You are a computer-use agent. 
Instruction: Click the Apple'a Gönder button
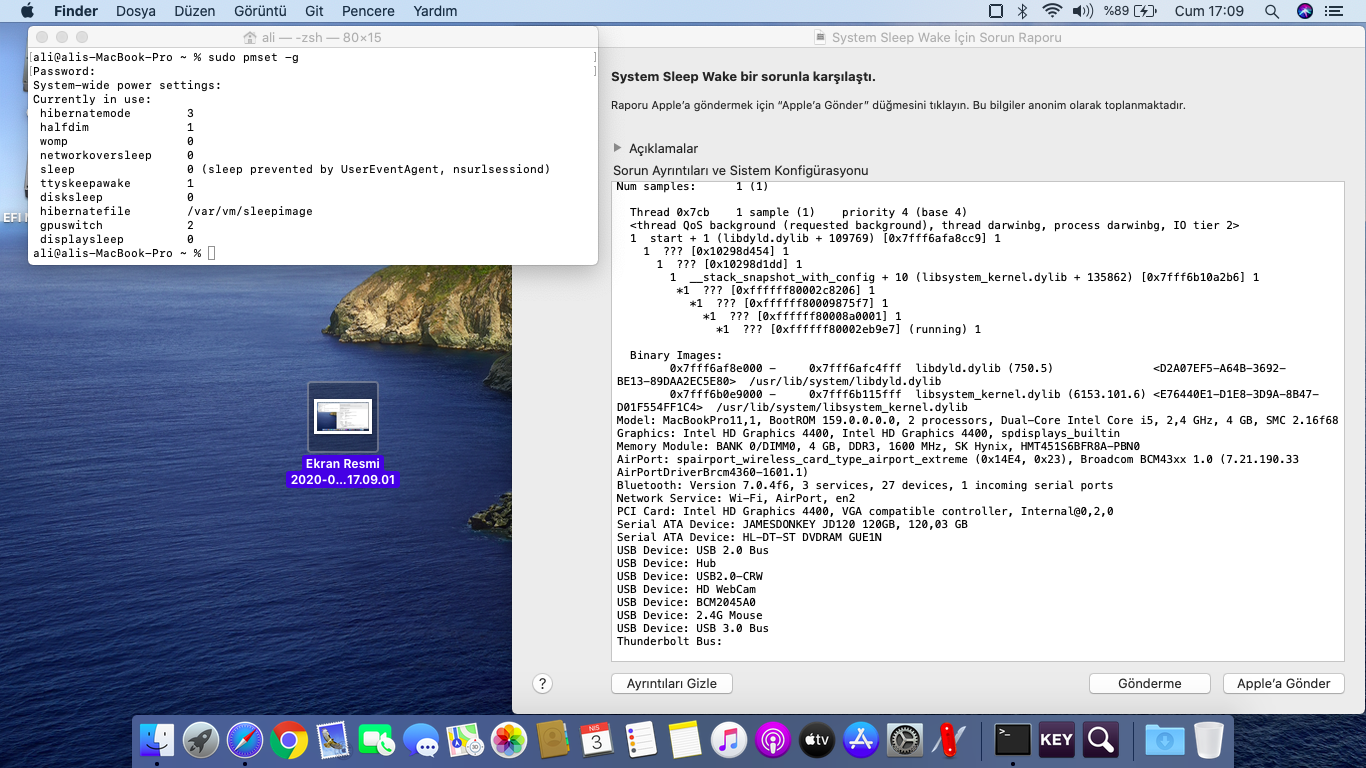1283,683
